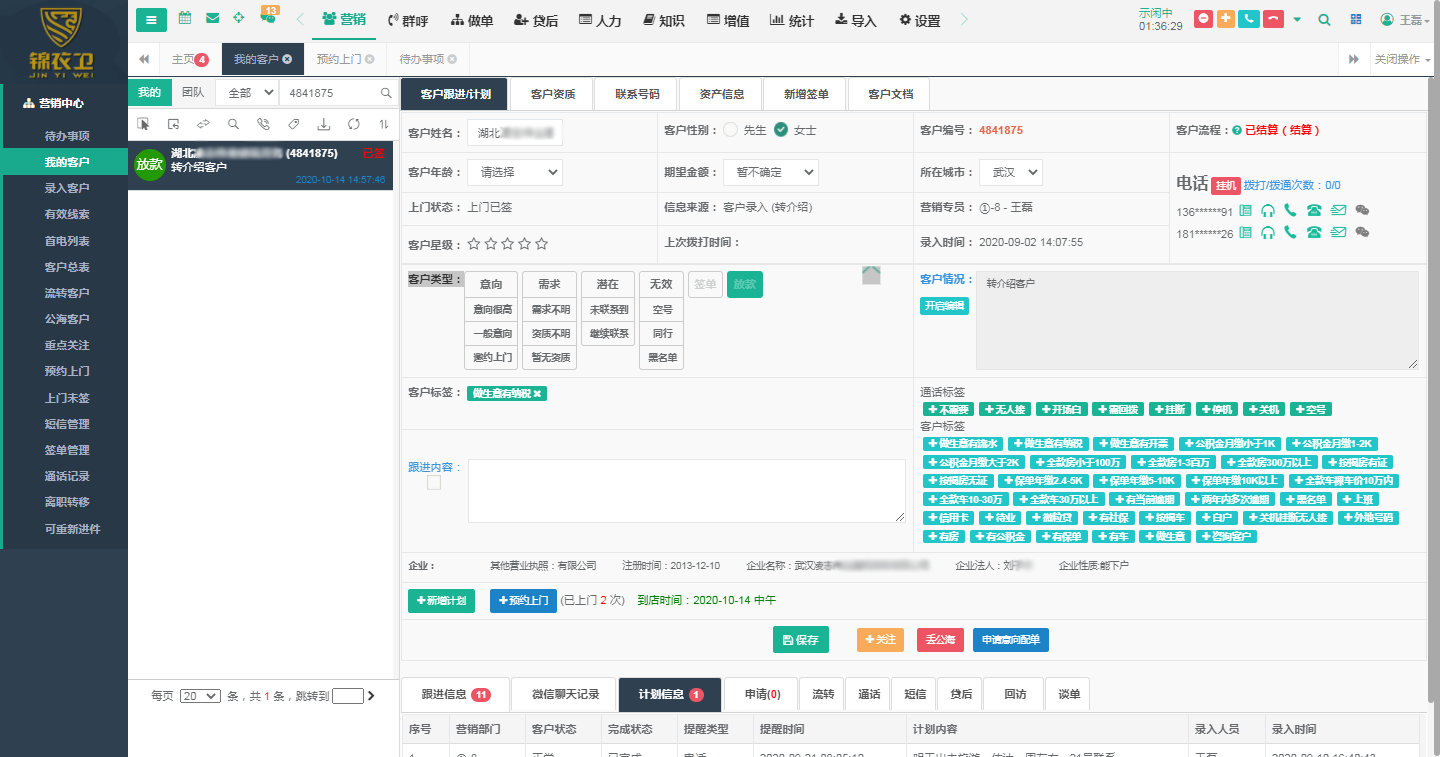Click the red minus status button
1440x757 pixels.
click(x=1203, y=19)
